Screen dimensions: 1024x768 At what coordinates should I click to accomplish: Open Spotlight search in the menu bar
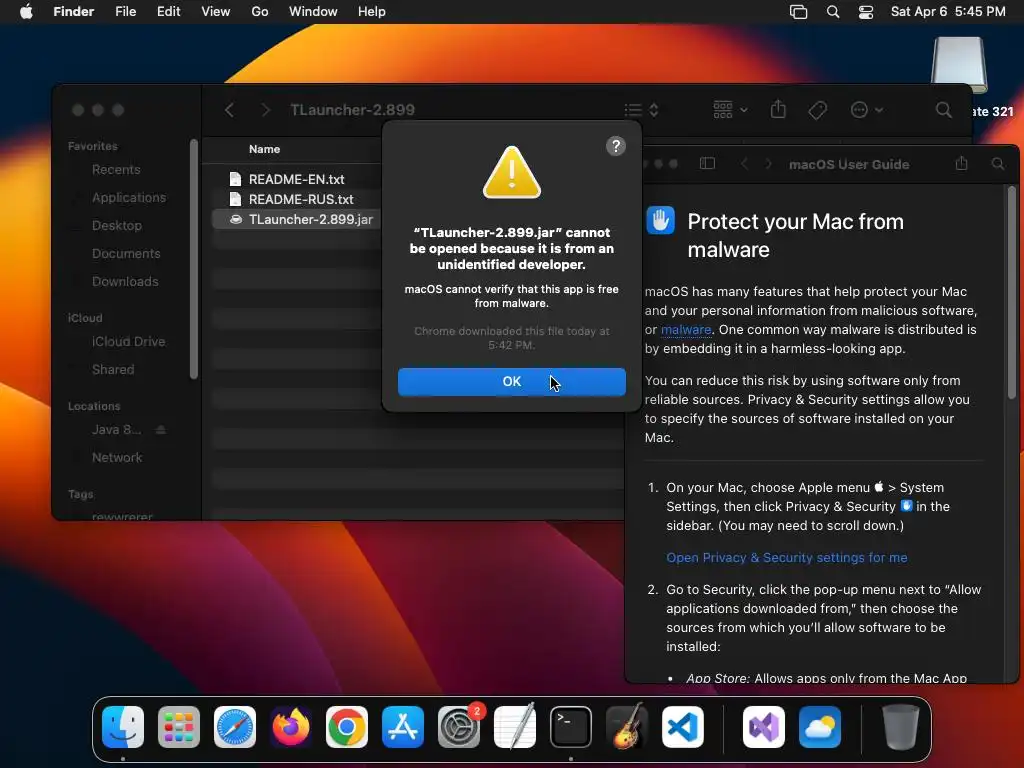point(833,12)
